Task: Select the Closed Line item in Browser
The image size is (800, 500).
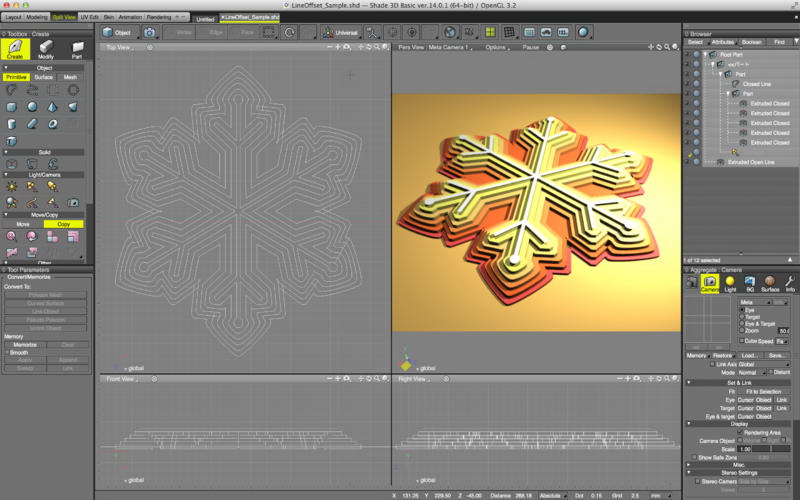Action: [x=756, y=84]
